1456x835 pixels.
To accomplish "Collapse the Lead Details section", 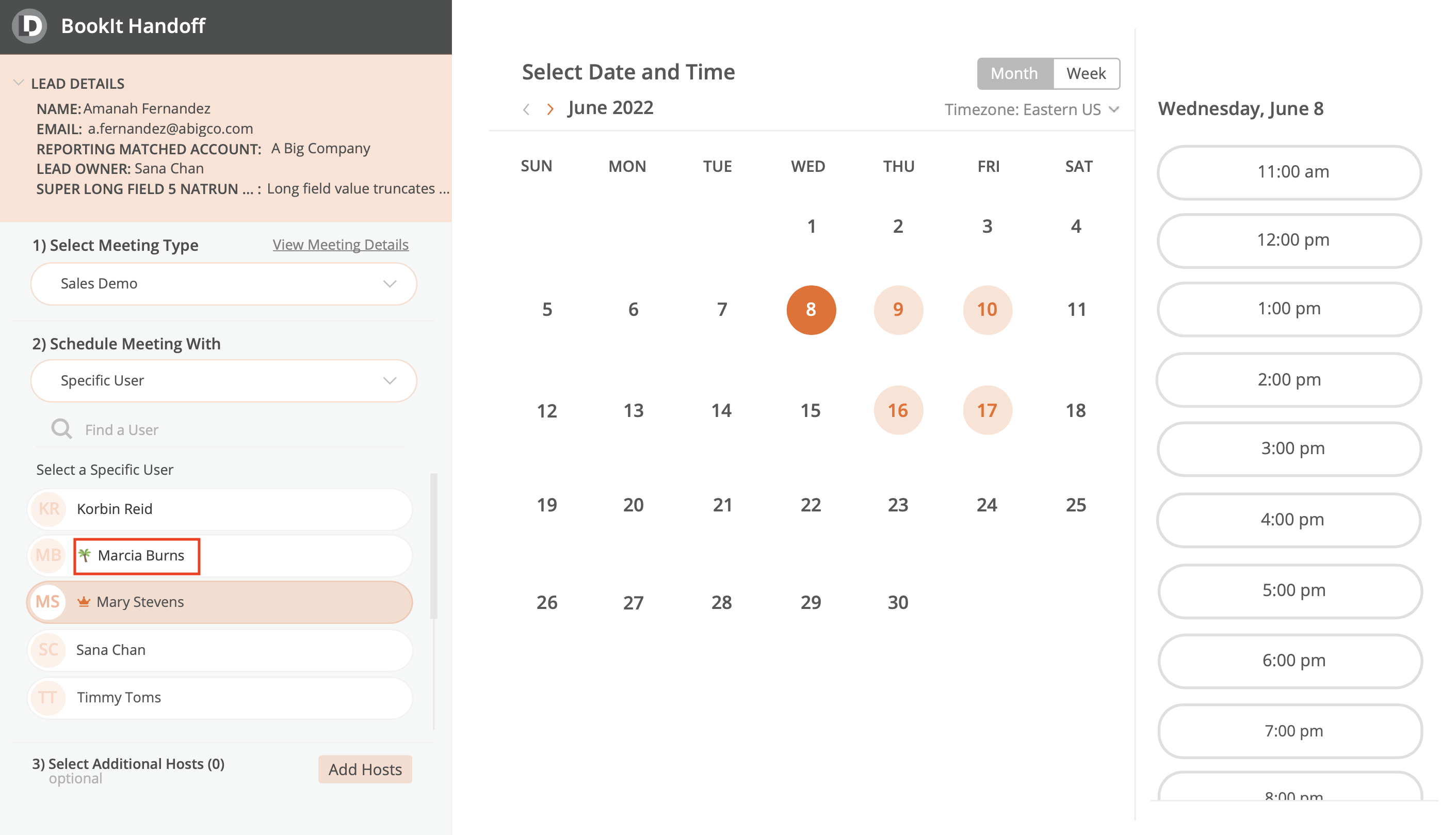I will 19,83.
